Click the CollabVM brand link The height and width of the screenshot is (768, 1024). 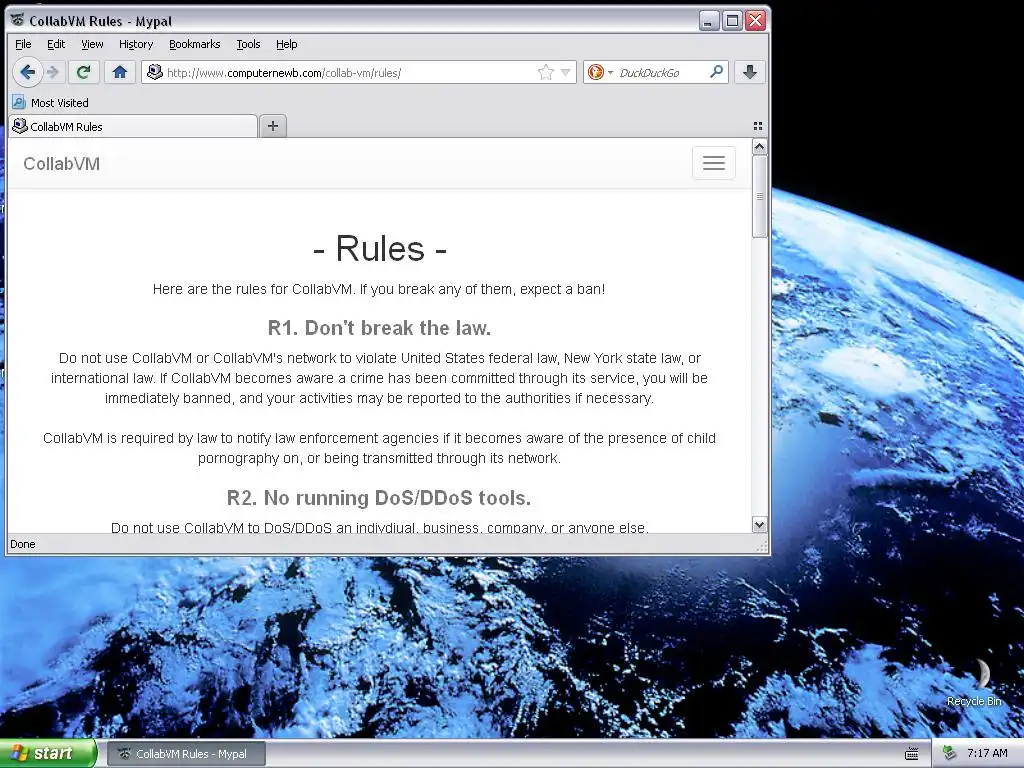click(x=61, y=164)
